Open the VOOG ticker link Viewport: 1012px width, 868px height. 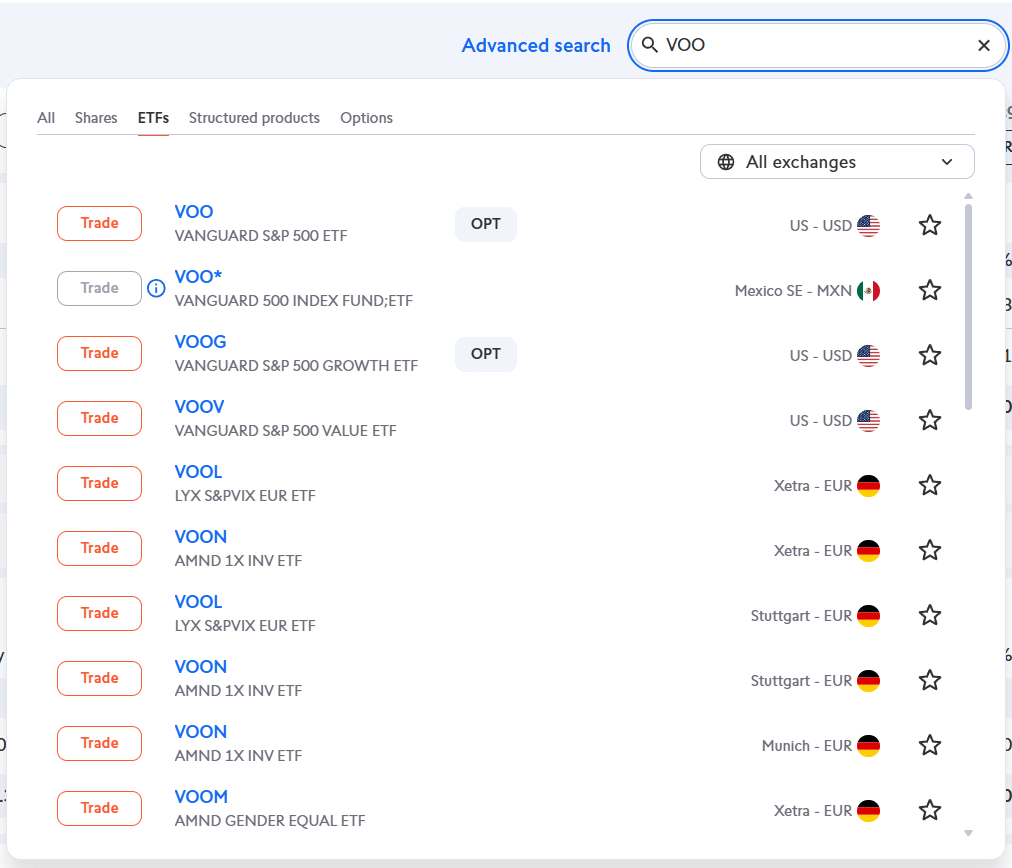pyautogui.click(x=201, y=341)
